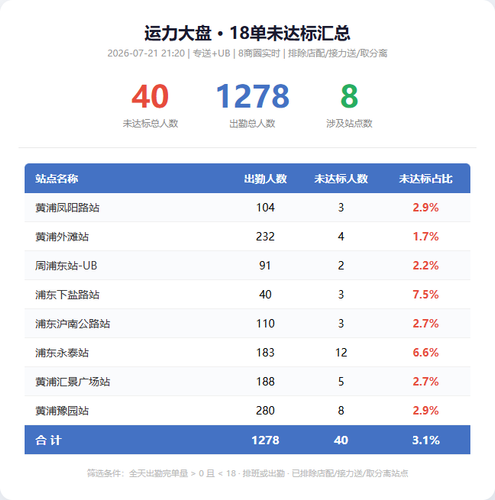Viewport: 495px width, 500px height.
Task: Click the red number 40 summary
Action: (150, 96)
